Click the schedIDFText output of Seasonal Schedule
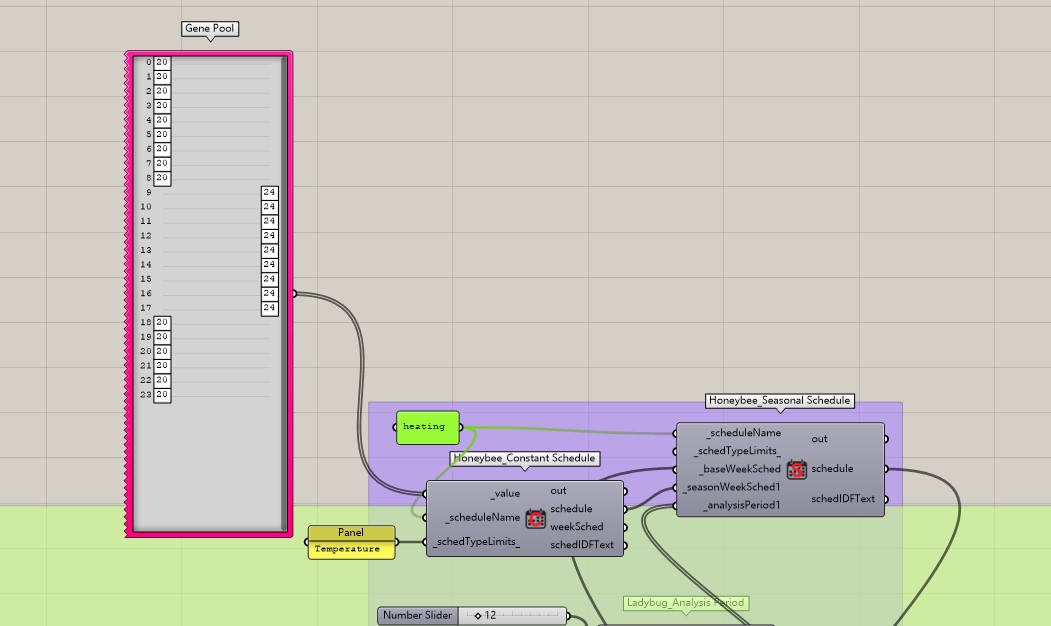This screenshot has width=1051, height=626. point(843,499)
